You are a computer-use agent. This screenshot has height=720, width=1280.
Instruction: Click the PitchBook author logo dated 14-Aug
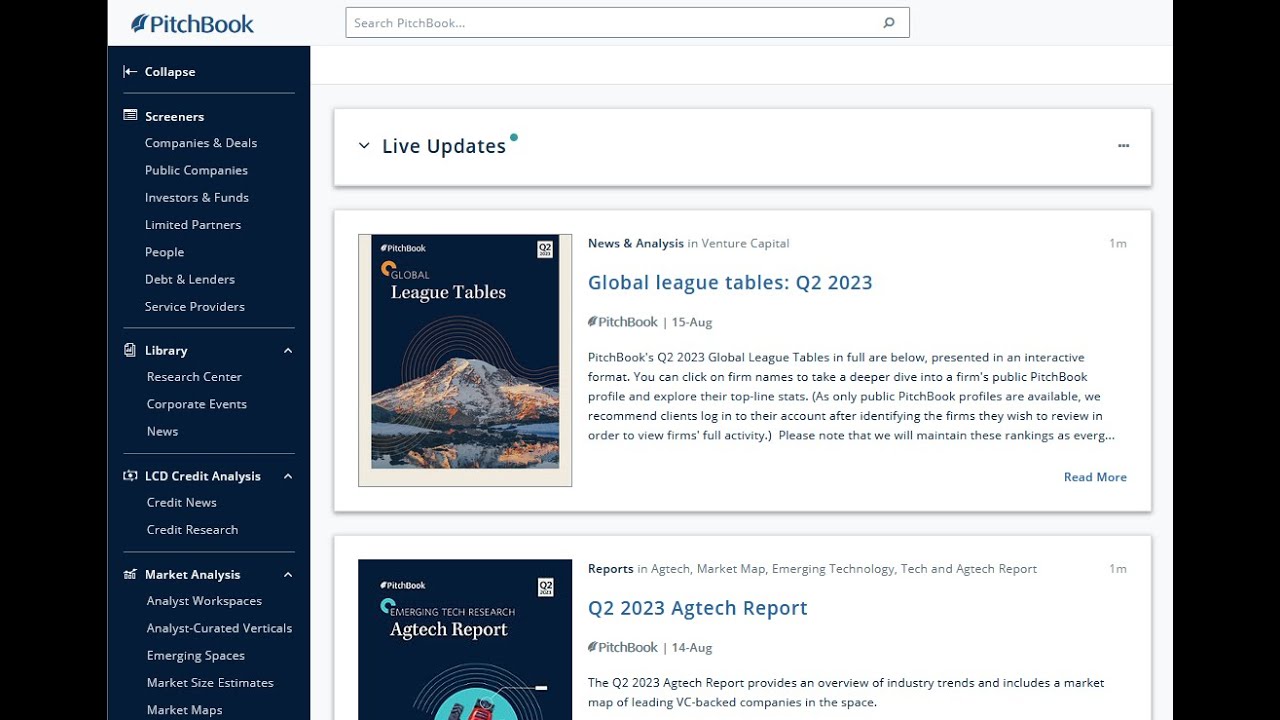(623, 647)
